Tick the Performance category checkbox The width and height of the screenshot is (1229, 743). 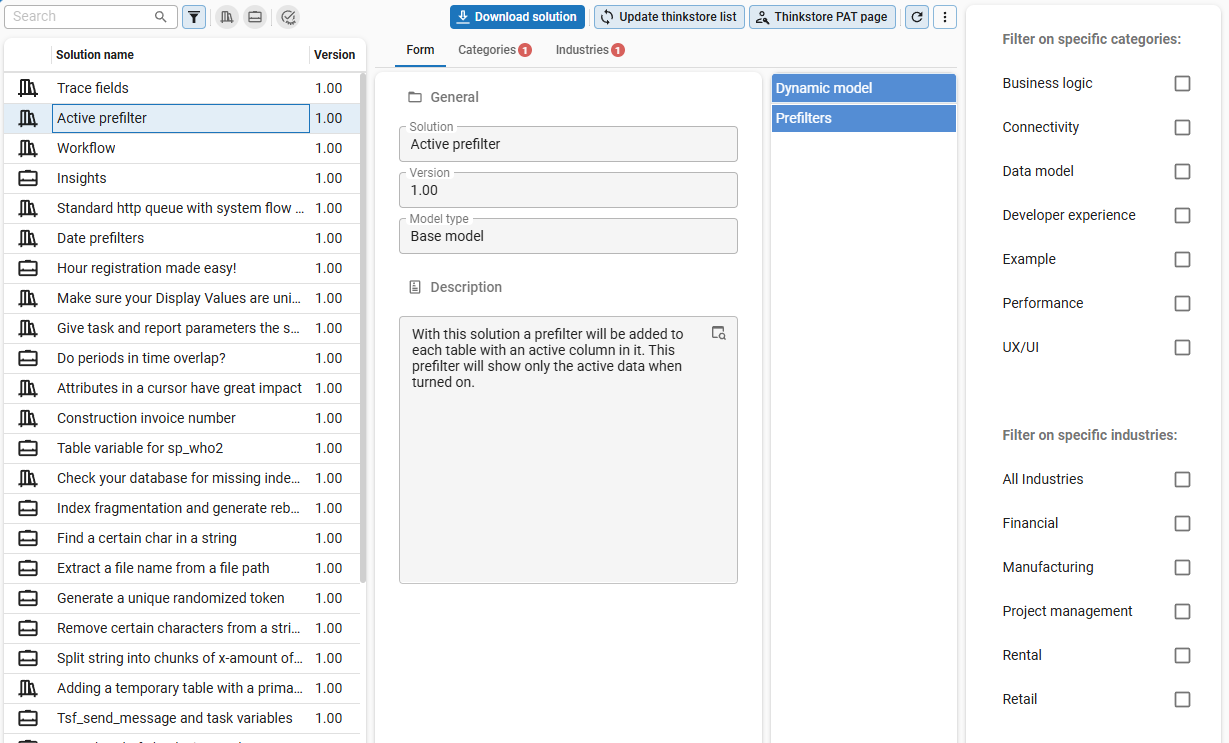click(1182, 303)
